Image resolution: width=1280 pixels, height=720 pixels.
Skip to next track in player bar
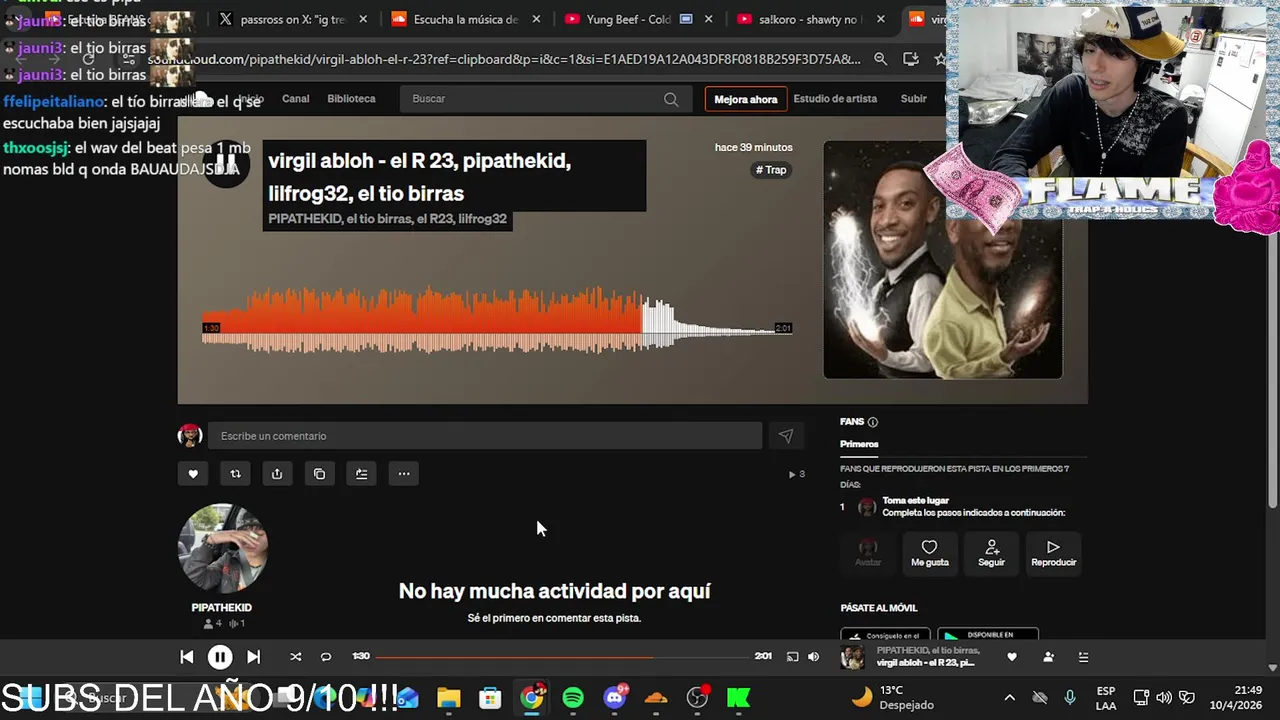(x=254, y=657)
